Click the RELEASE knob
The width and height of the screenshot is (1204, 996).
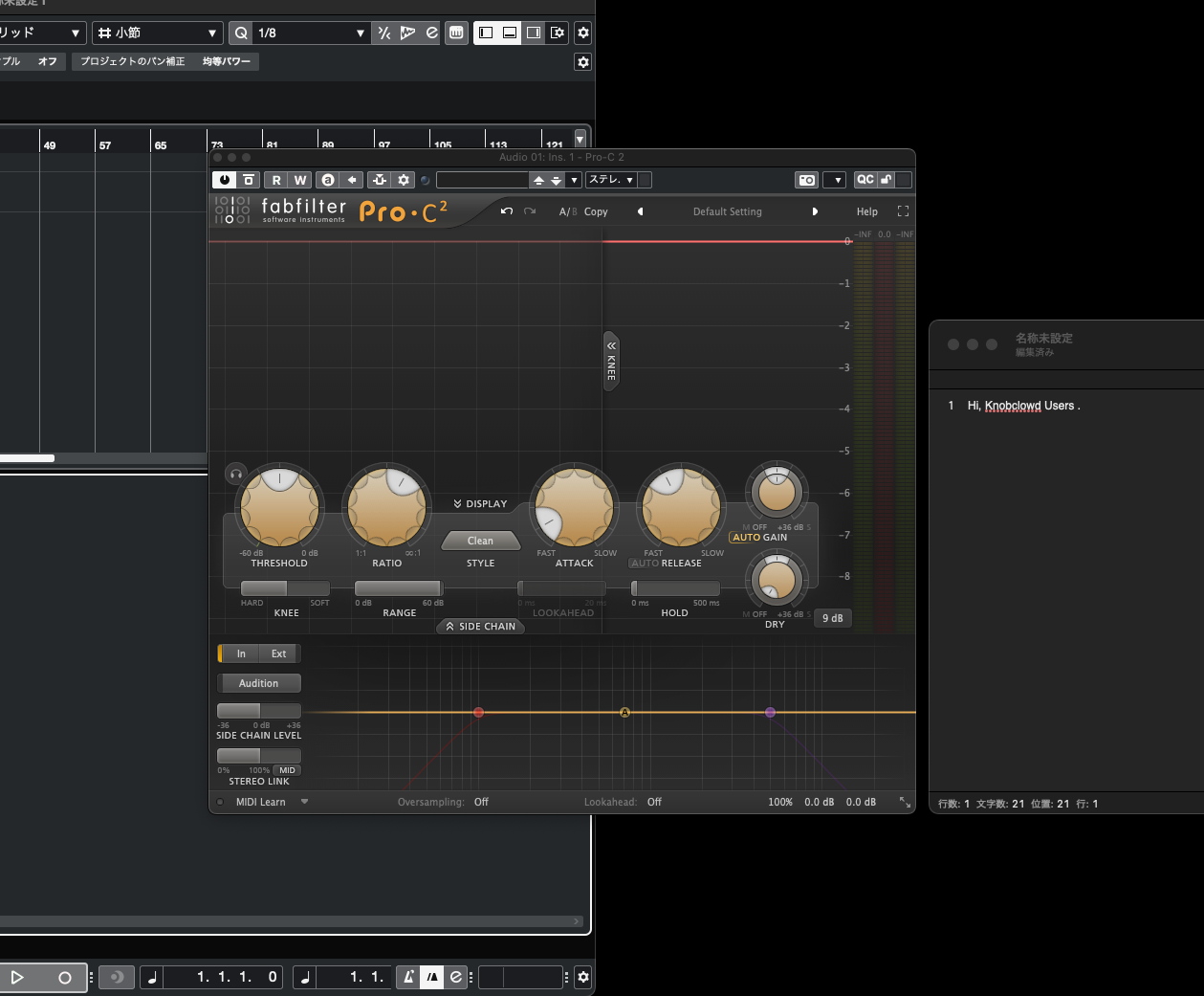click(680, 509)
